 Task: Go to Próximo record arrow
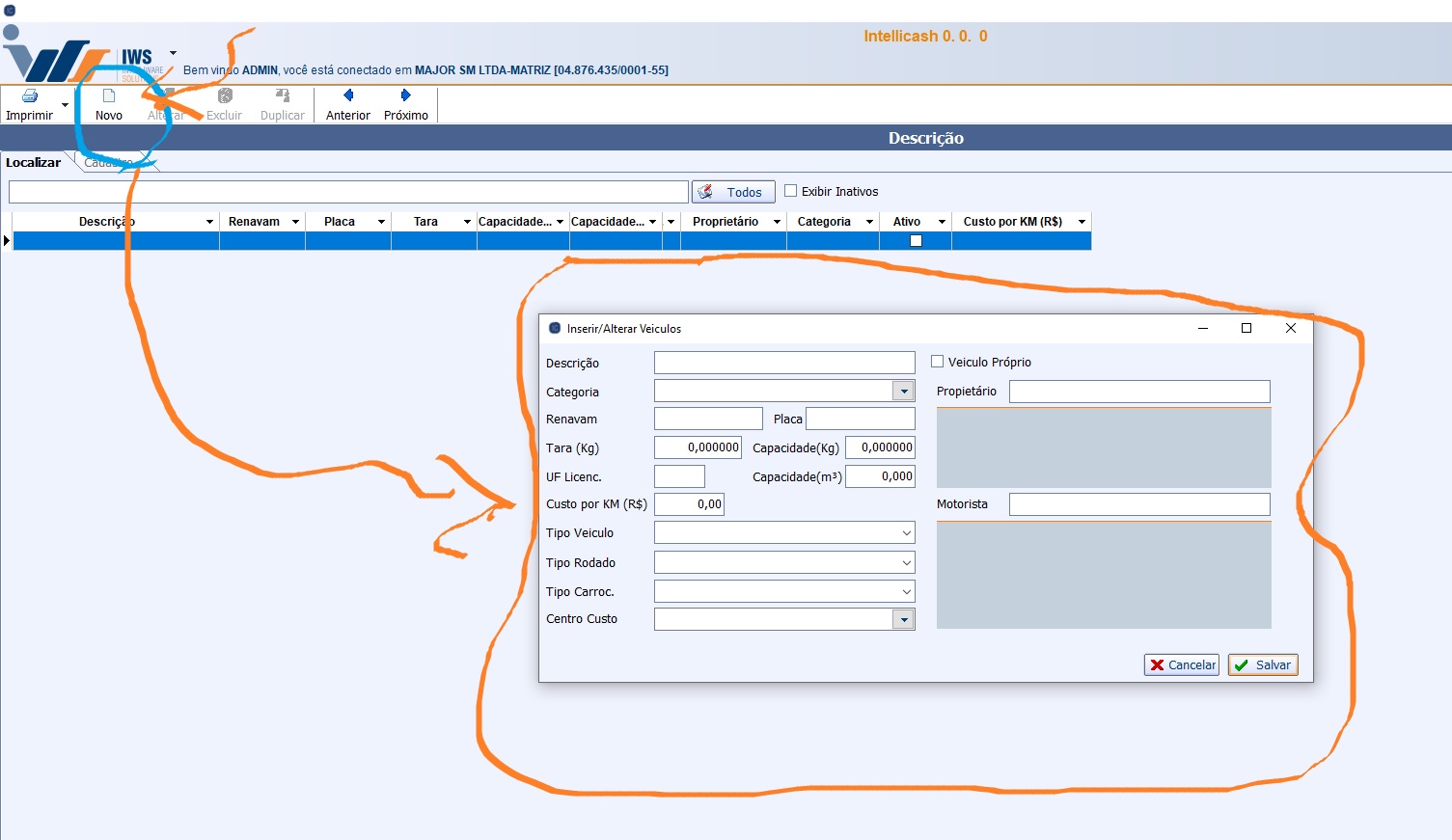406,95
